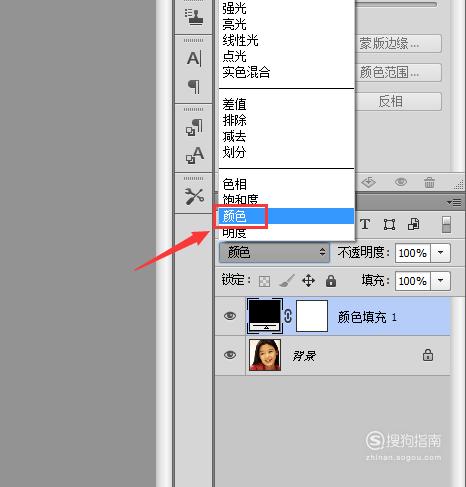Click the 背景 layer lock icon
Image resolution: width=466 pixels, height=487 pixels.
point(428,355)
